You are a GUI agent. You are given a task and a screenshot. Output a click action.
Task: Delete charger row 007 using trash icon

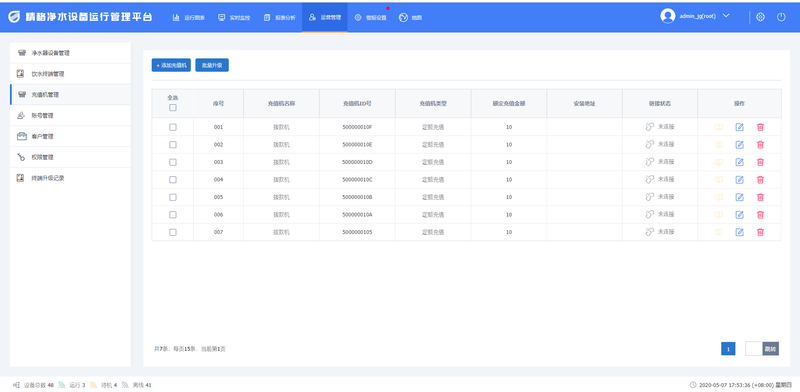[x=760, y=232]
